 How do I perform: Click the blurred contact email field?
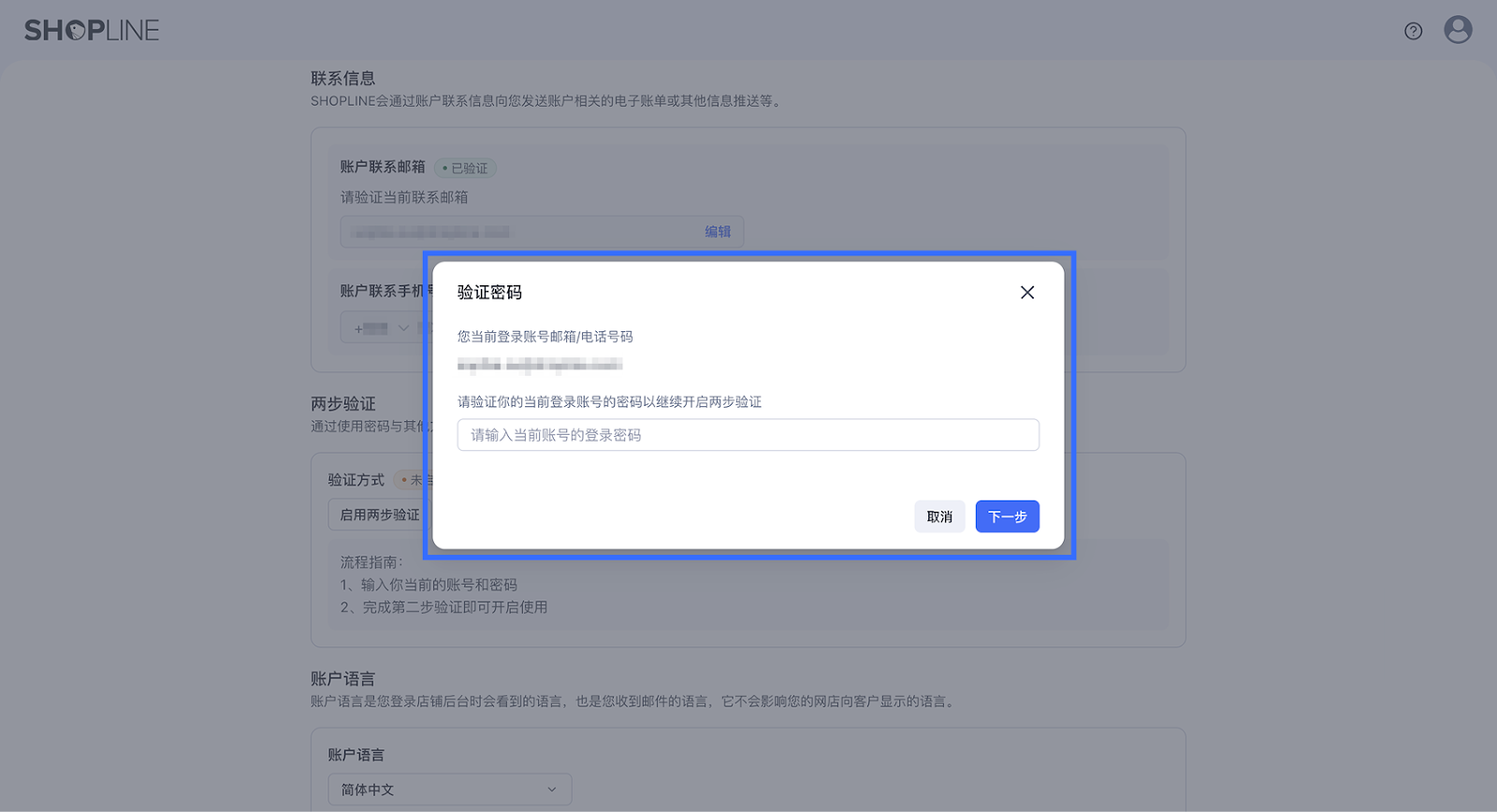tap(542, 232)
